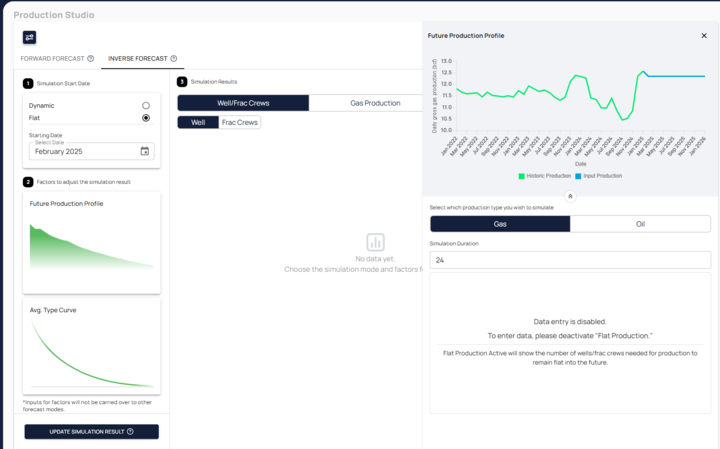Switch to Forward Forecast tab
This screenshot has width=720, height=449.
coord(52,59)
